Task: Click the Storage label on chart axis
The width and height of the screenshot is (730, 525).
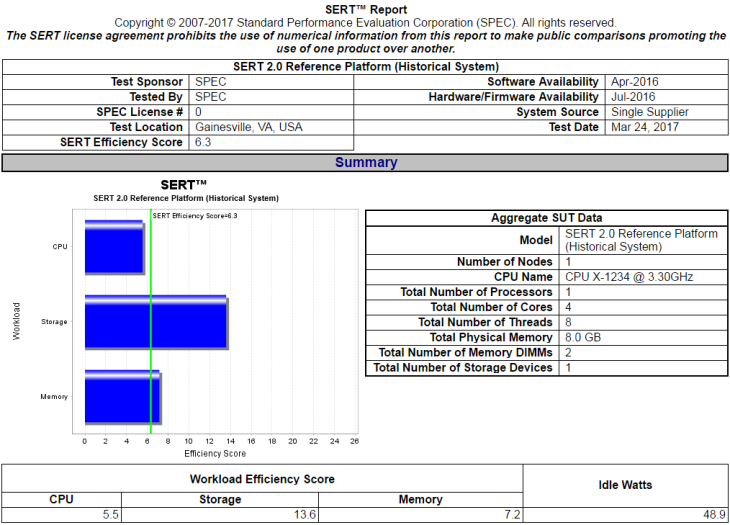Action: pos(54,322)
